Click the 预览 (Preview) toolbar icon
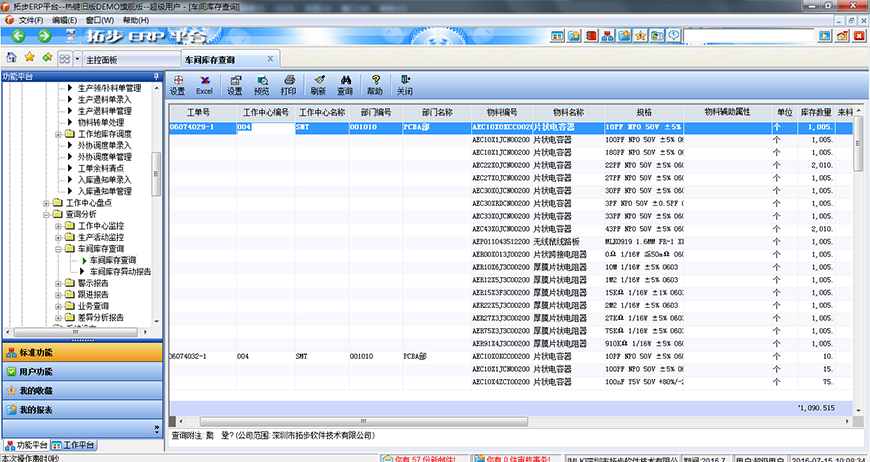This screenshot has height=462, width=870. point(261,84)
